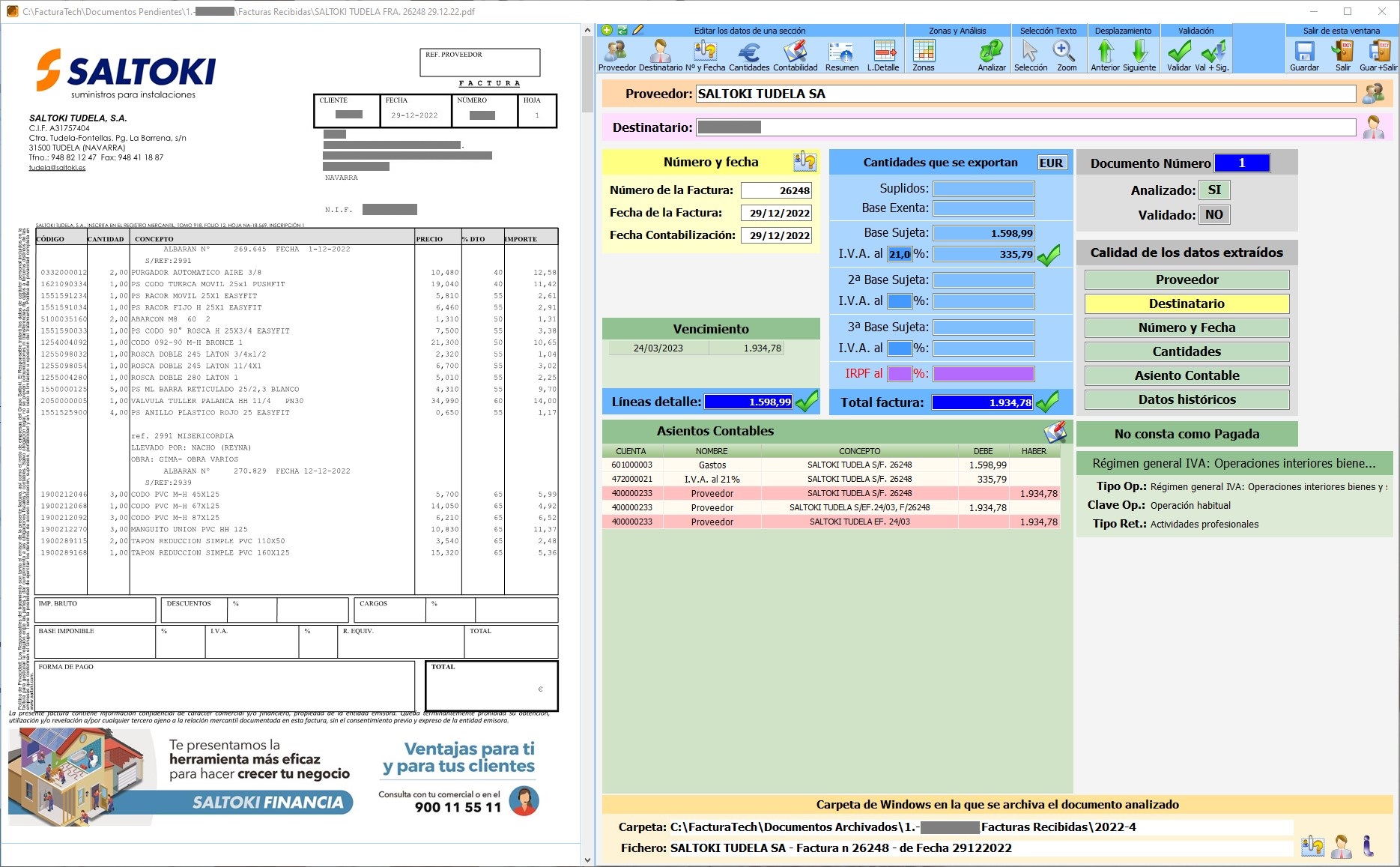The width and height of the screenshot is (1400, 867).
Task: Click the edit icon in Asientos Contables header
Action: tap(1055, 431)
